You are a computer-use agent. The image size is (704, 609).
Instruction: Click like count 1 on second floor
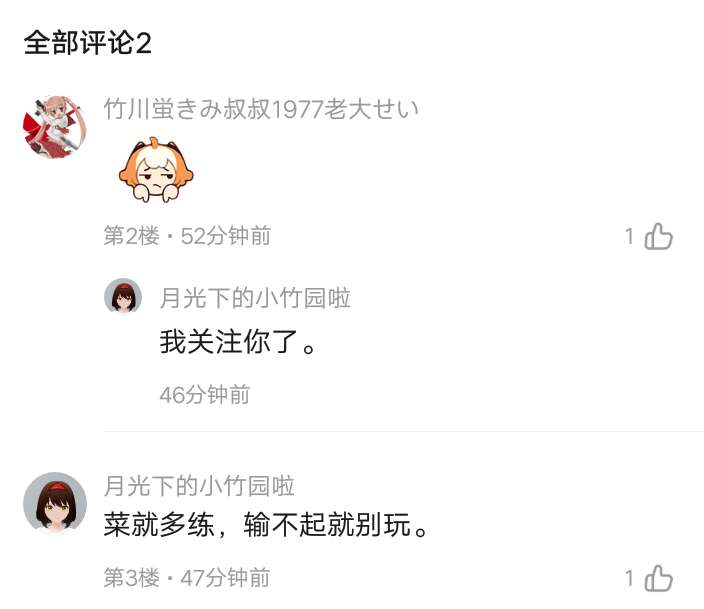[629, 236]
